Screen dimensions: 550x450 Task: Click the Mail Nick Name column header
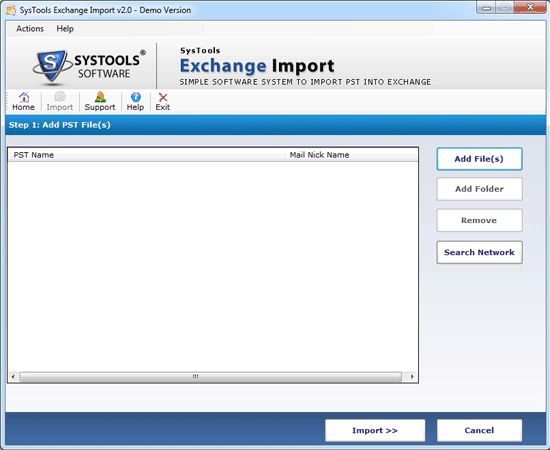coord(351,155)
